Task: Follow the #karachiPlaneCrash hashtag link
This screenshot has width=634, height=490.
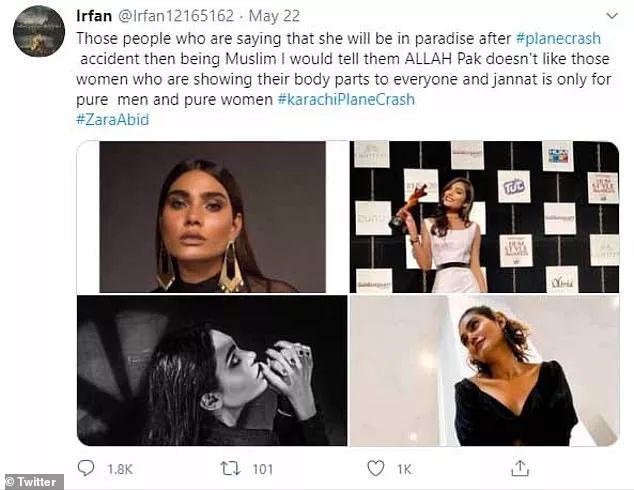Action: click(x=346, y=100)
